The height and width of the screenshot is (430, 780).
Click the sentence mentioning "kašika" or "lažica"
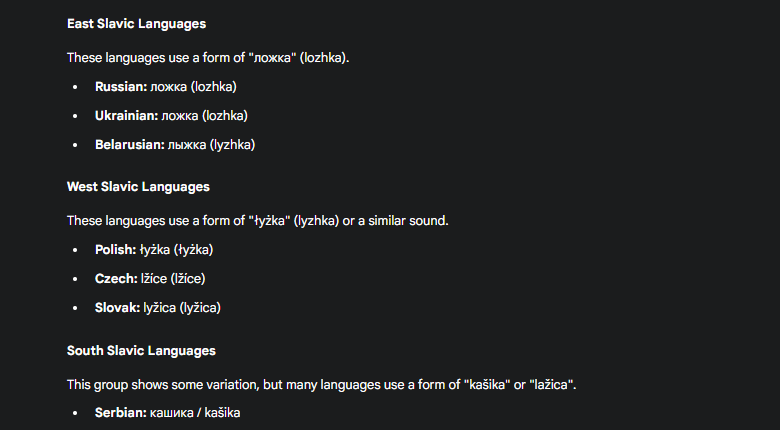coord(321,385)
